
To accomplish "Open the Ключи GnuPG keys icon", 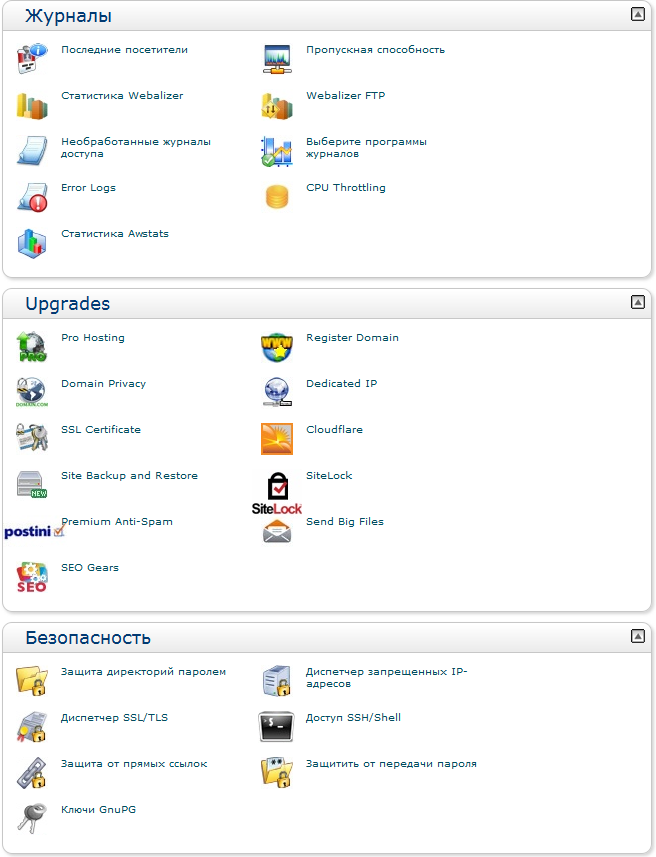I will pos(32,818).
